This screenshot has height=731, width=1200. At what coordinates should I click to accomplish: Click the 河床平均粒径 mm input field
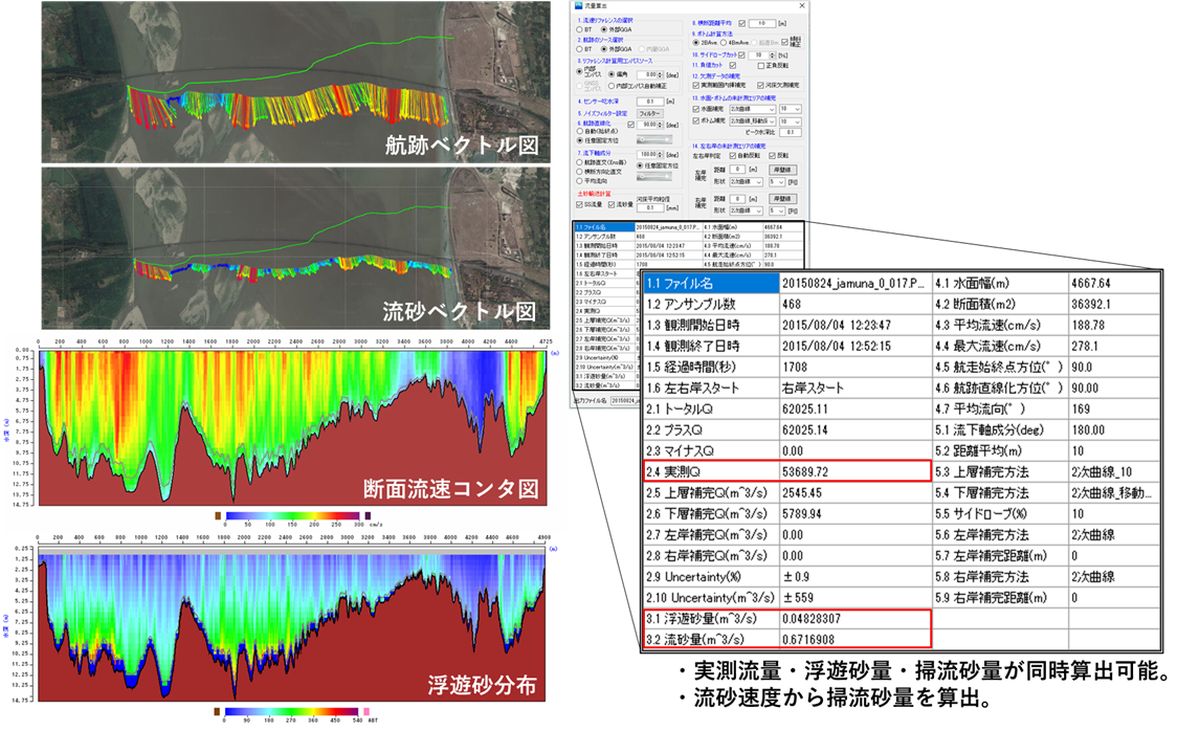[650, 208]
